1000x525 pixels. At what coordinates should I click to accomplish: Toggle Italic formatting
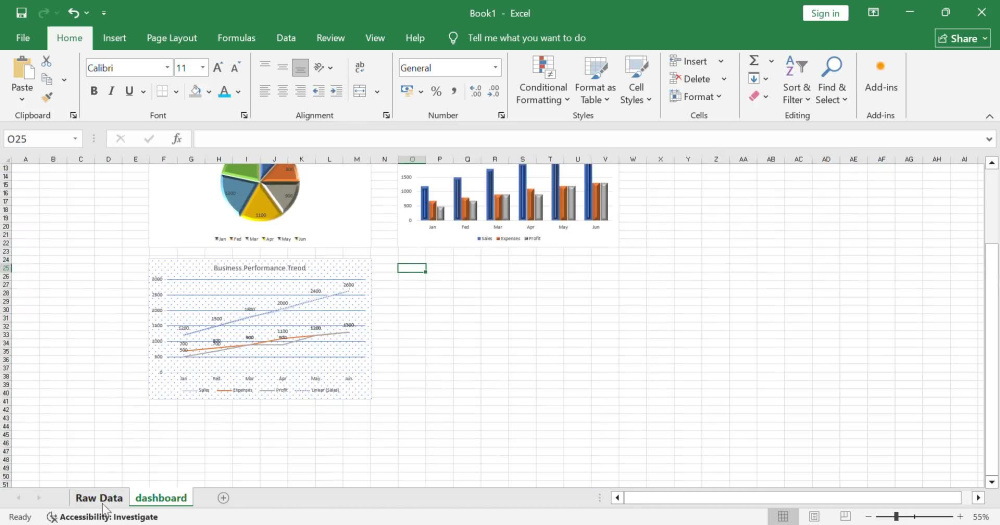click(x=111, y=91)
